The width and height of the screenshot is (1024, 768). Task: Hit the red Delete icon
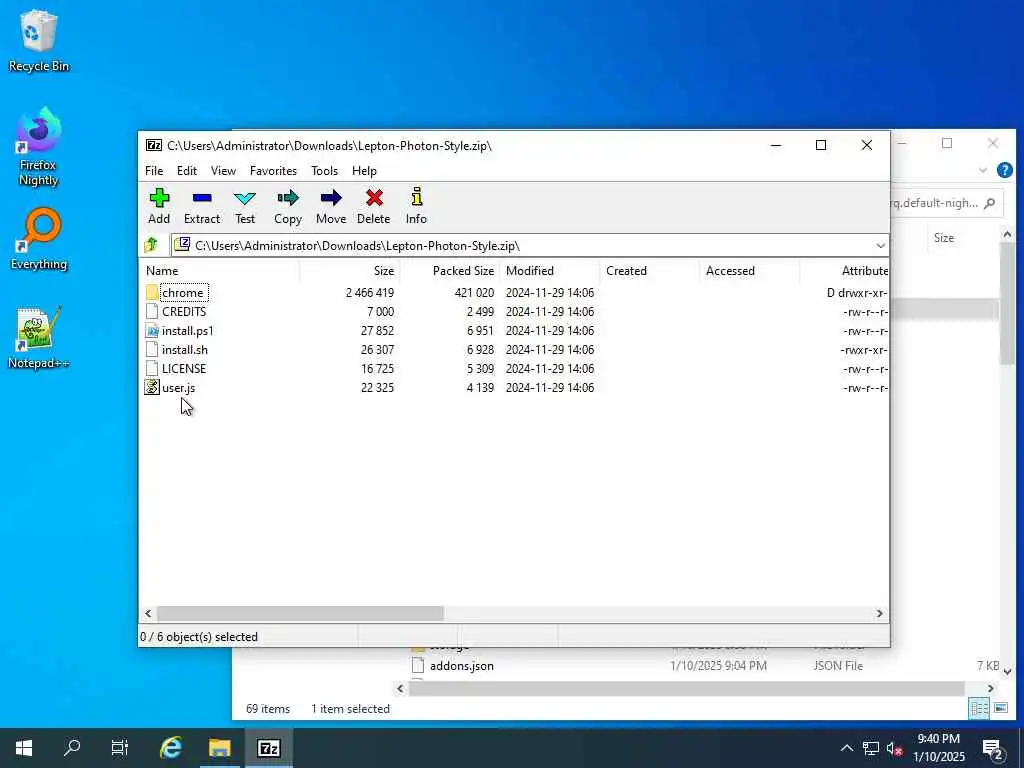374,206
